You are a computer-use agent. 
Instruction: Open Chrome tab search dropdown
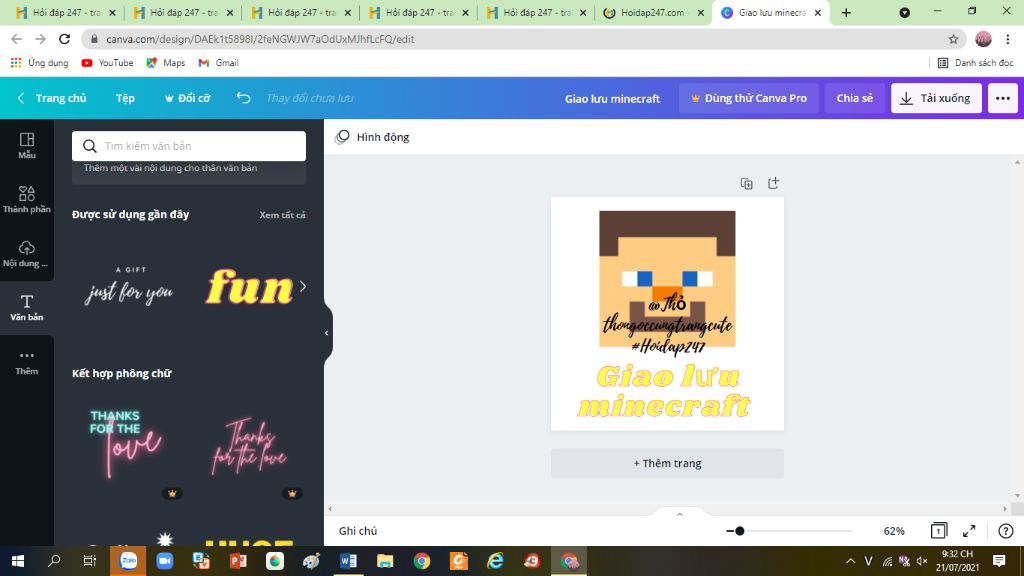(904, 12)
